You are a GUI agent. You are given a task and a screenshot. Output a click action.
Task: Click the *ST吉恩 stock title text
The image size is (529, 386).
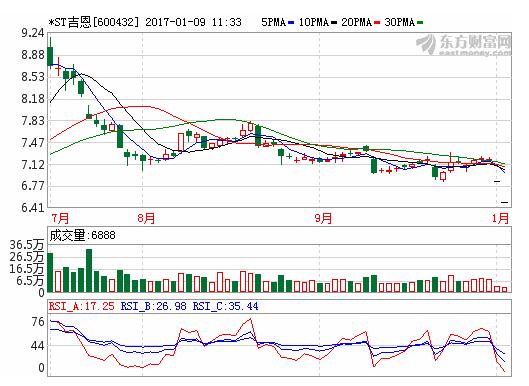(70, 23)
